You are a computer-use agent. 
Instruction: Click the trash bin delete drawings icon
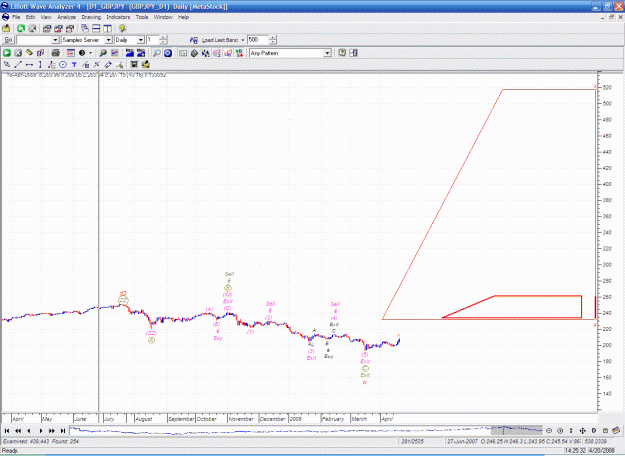[x=134, y=64]
